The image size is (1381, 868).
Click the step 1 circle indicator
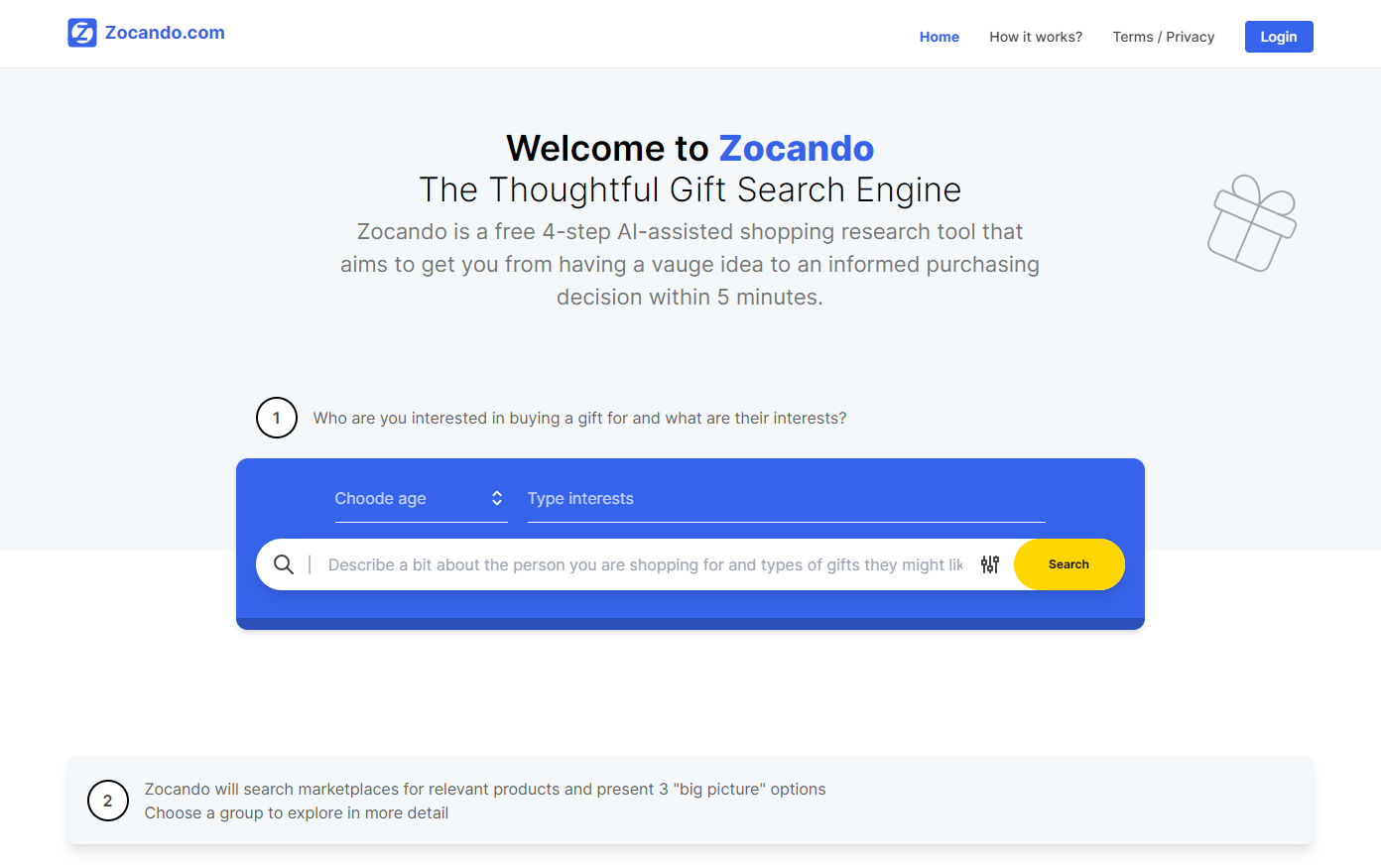(x=277, y=418)
